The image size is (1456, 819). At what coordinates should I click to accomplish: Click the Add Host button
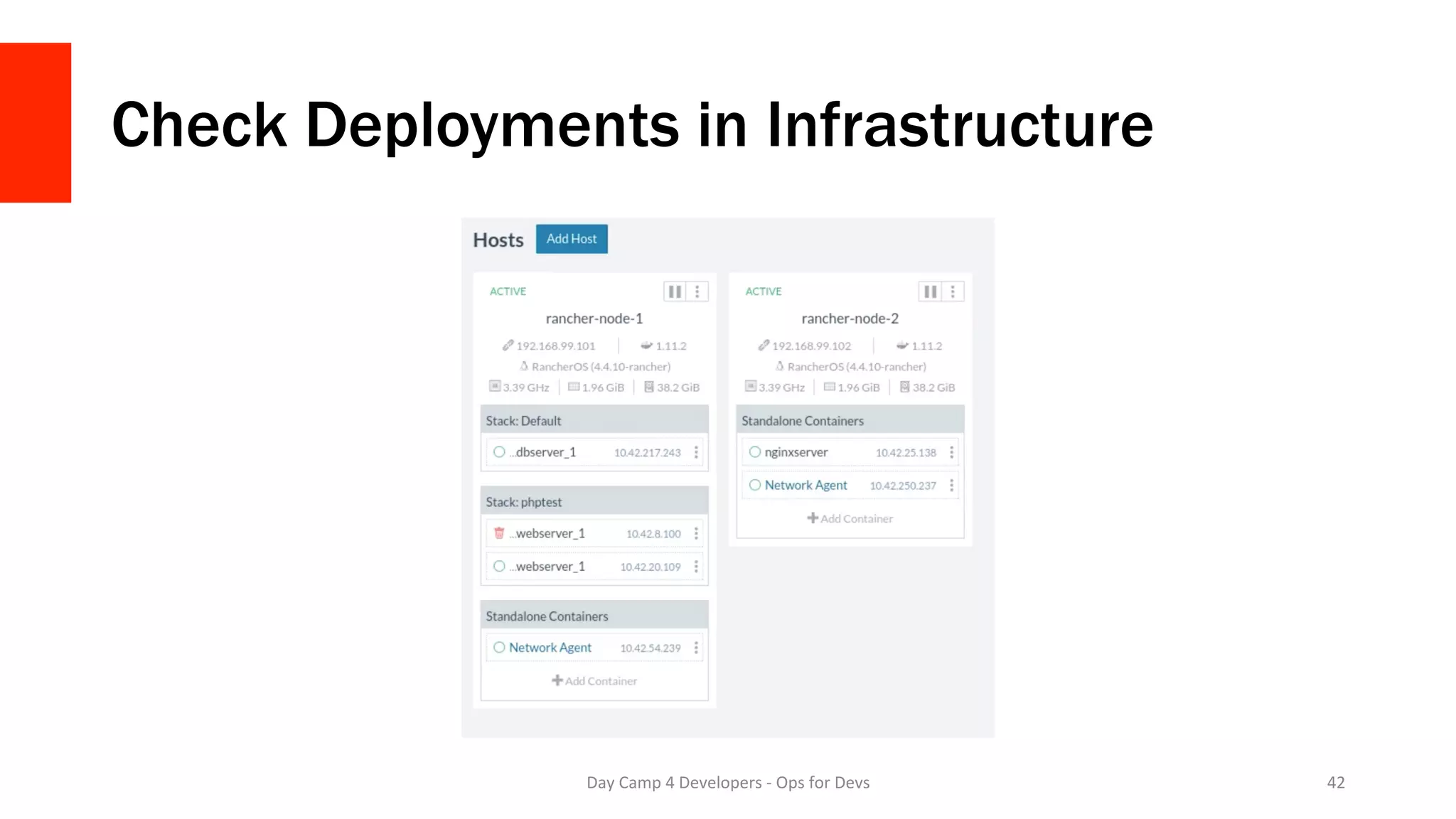coord(572,239)
